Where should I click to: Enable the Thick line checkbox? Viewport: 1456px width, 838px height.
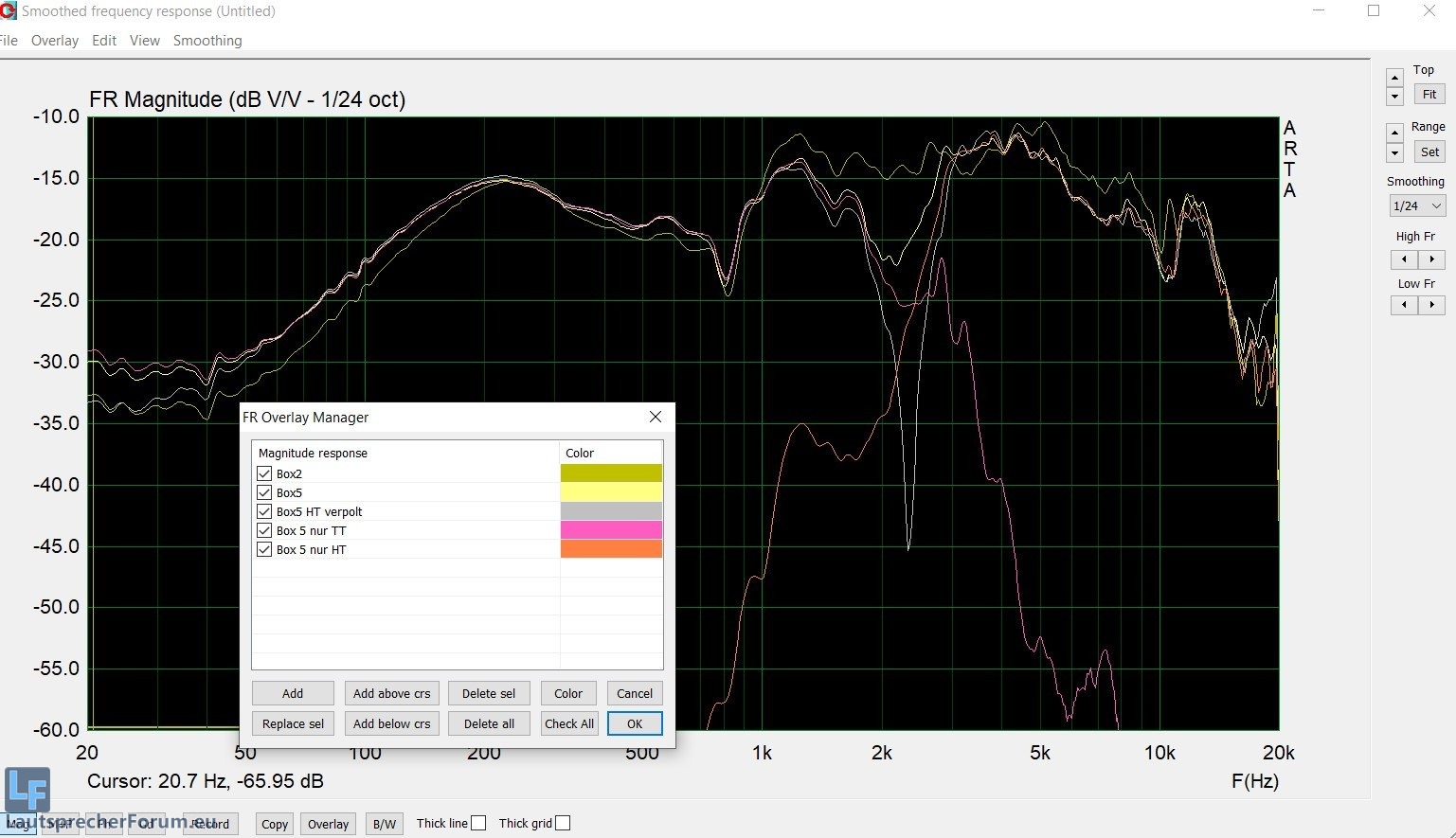point(478,823)
